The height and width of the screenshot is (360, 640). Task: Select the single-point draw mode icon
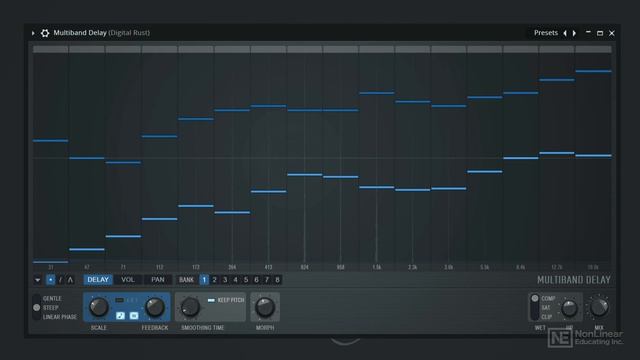[50, 280]
